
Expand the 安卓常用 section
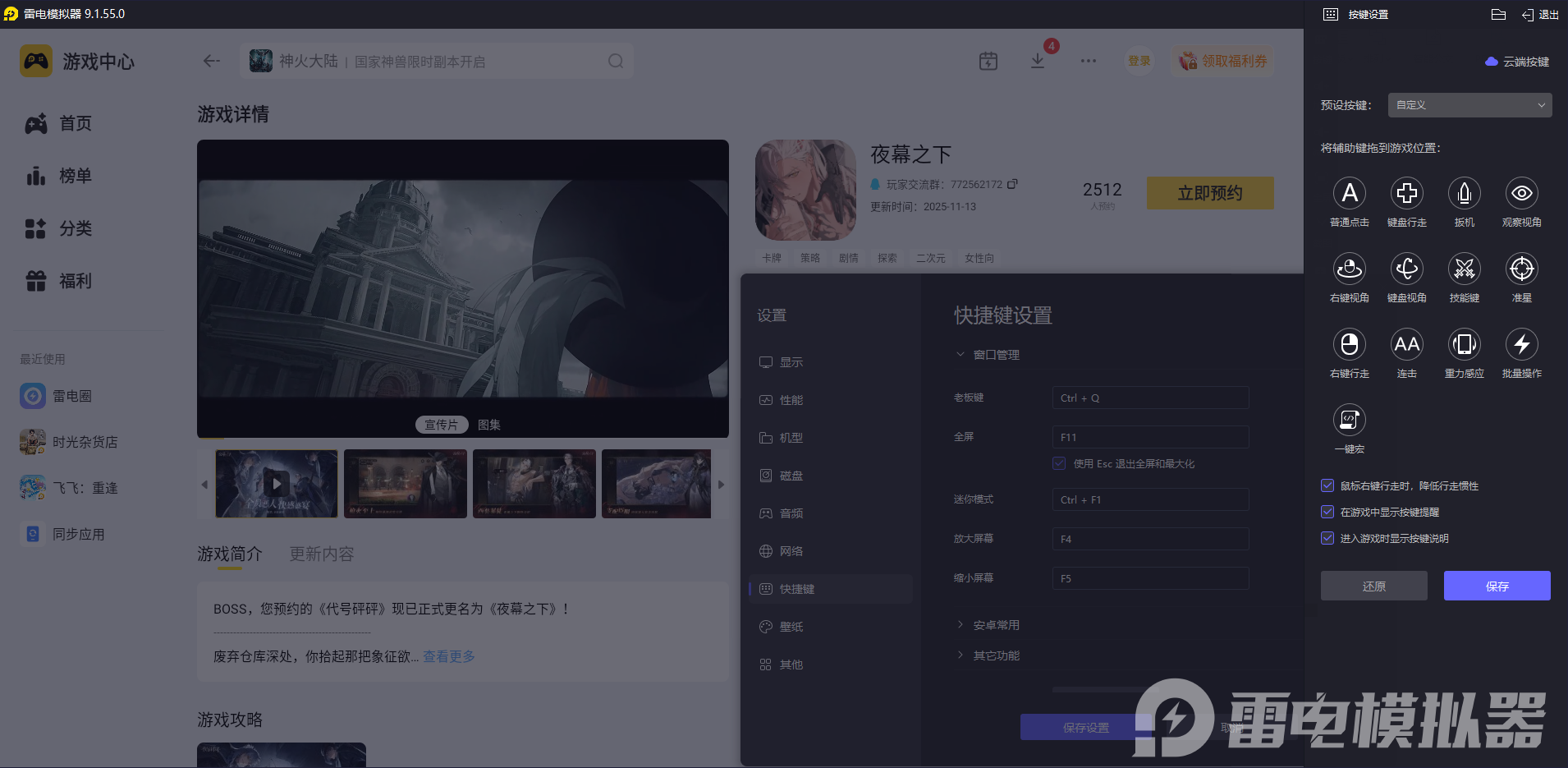[989, 623]
